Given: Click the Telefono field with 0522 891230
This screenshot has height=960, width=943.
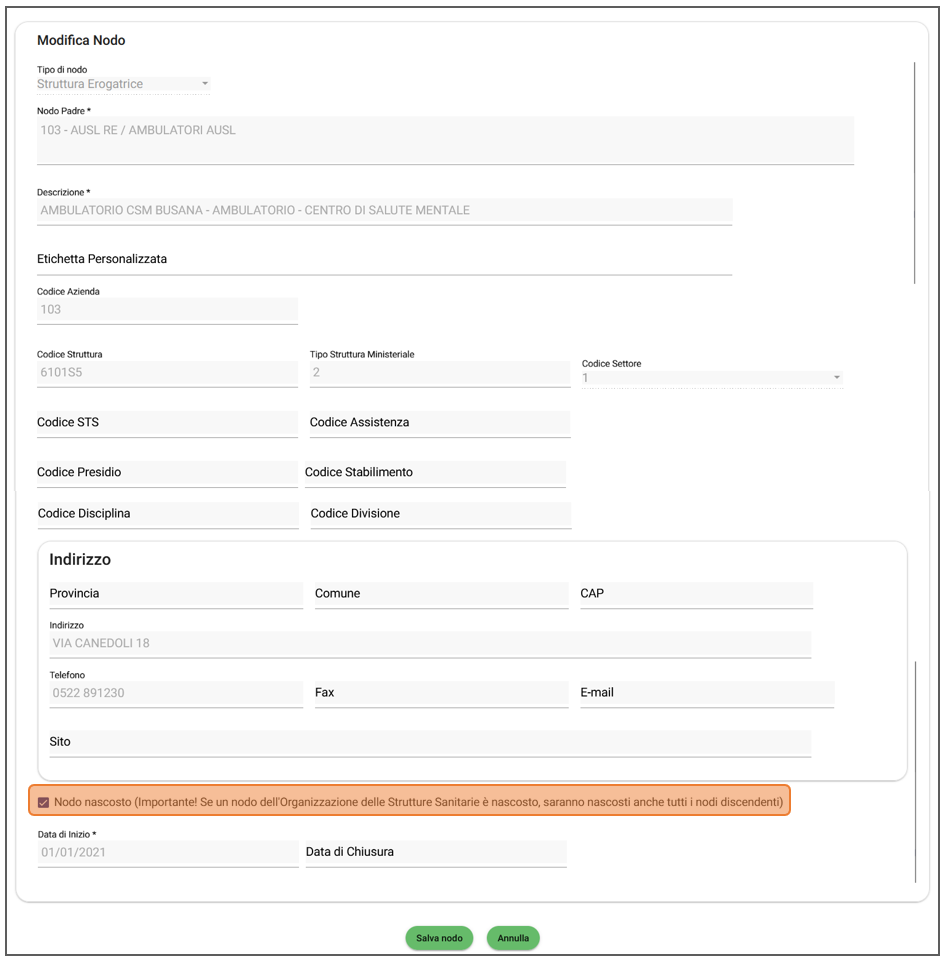Looking at the screenshot, I should 175,692.
